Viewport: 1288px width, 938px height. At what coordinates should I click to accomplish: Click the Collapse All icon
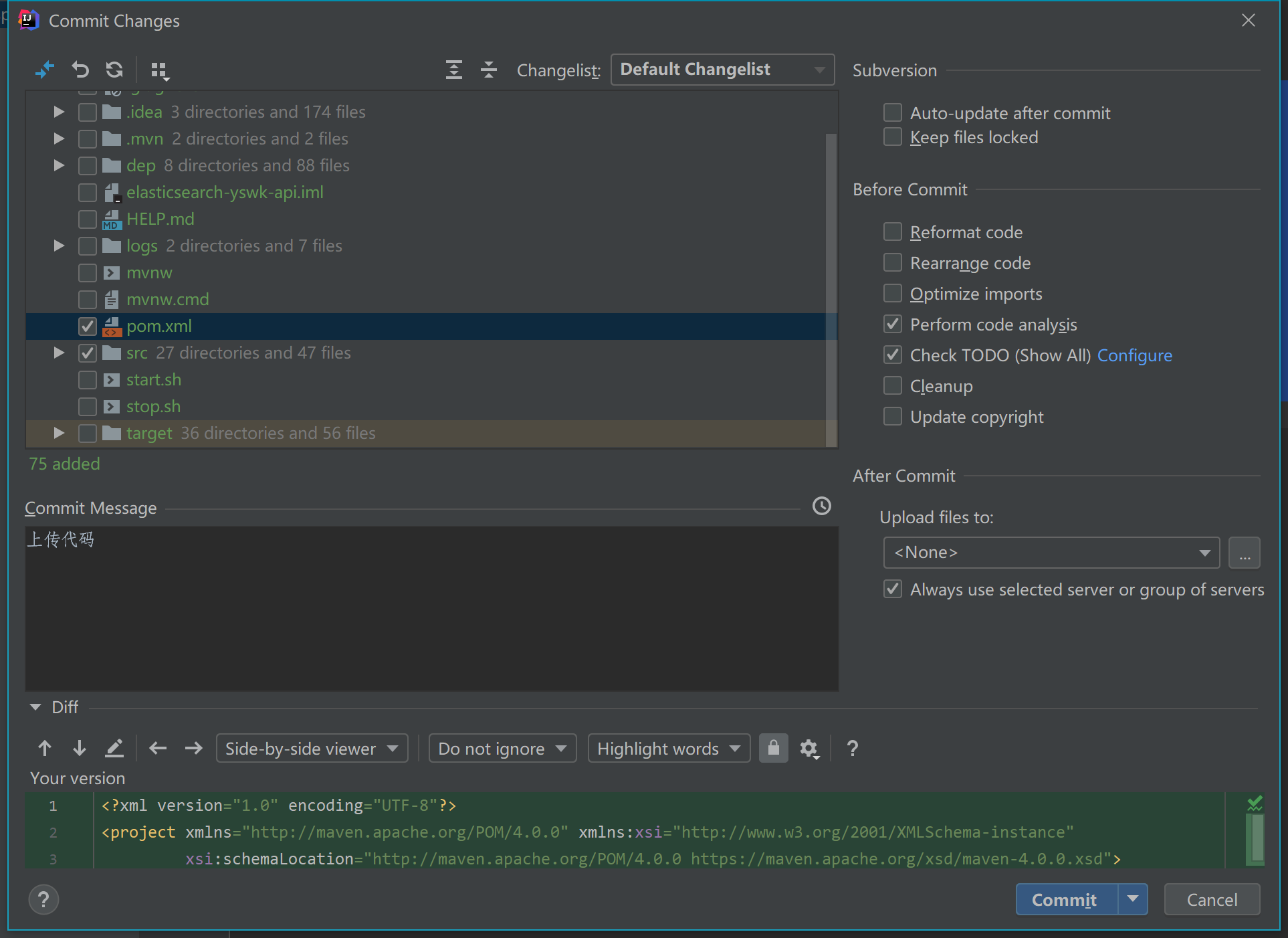[489, 70]
